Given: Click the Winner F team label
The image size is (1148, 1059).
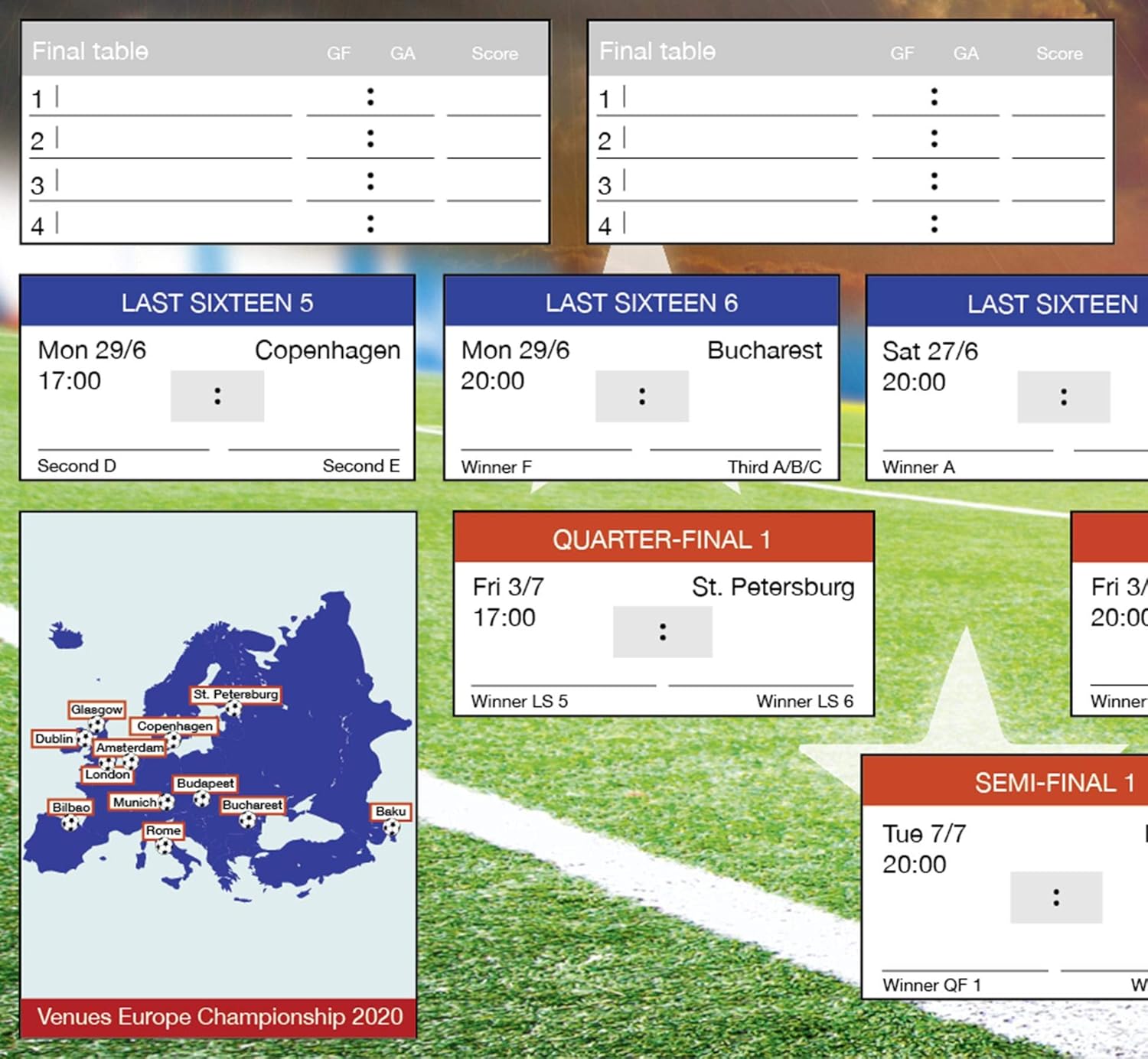Looking at the screenshot, I should 496,467.
